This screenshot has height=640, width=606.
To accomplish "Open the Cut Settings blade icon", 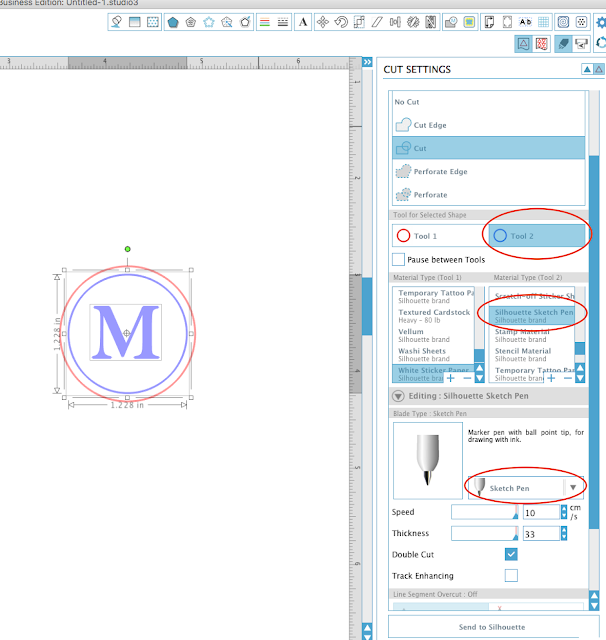I will point(563,44).
